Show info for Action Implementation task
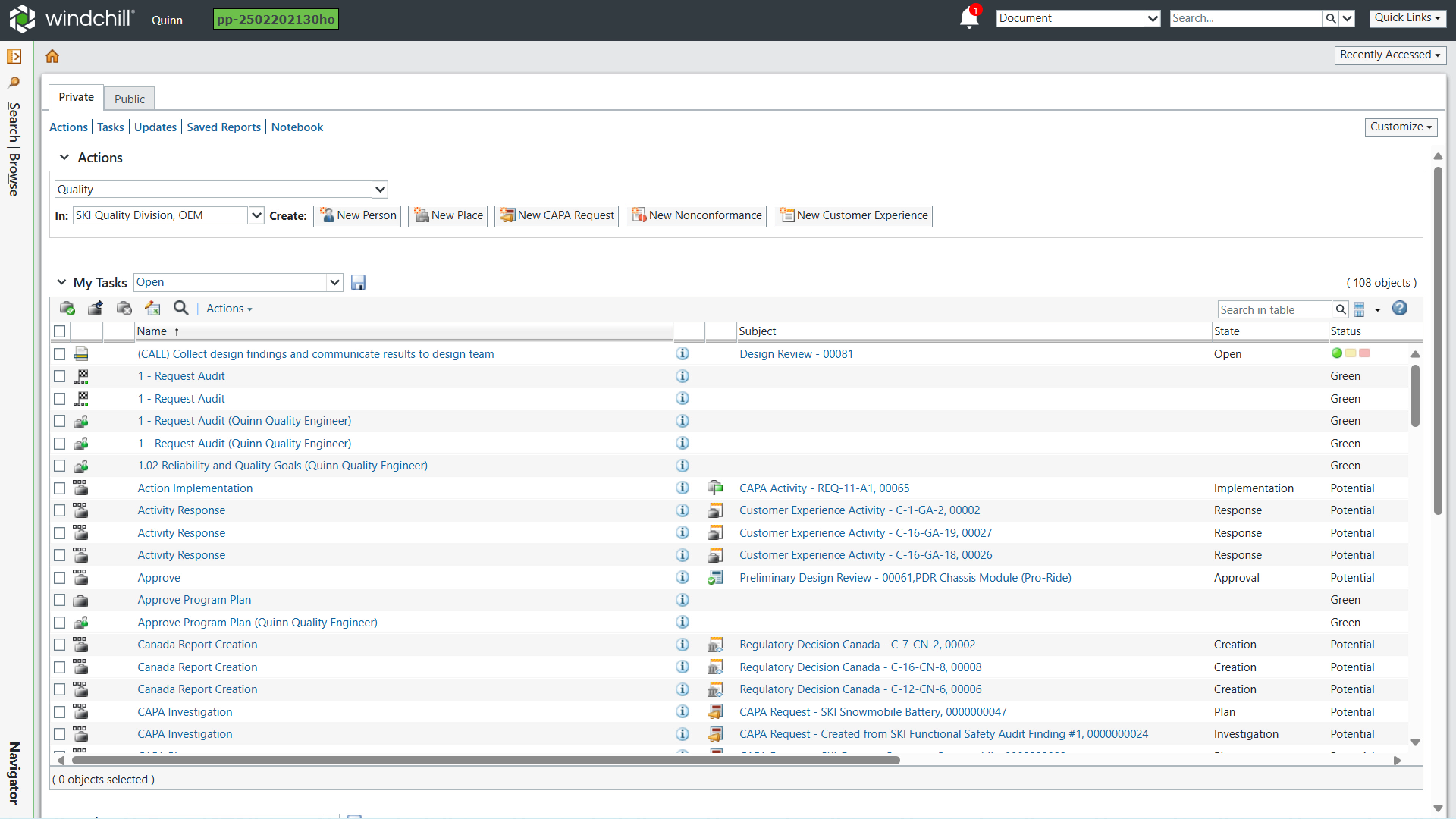Image resolution: width=1456 pixels, height=819 pixels. (682, 488)
